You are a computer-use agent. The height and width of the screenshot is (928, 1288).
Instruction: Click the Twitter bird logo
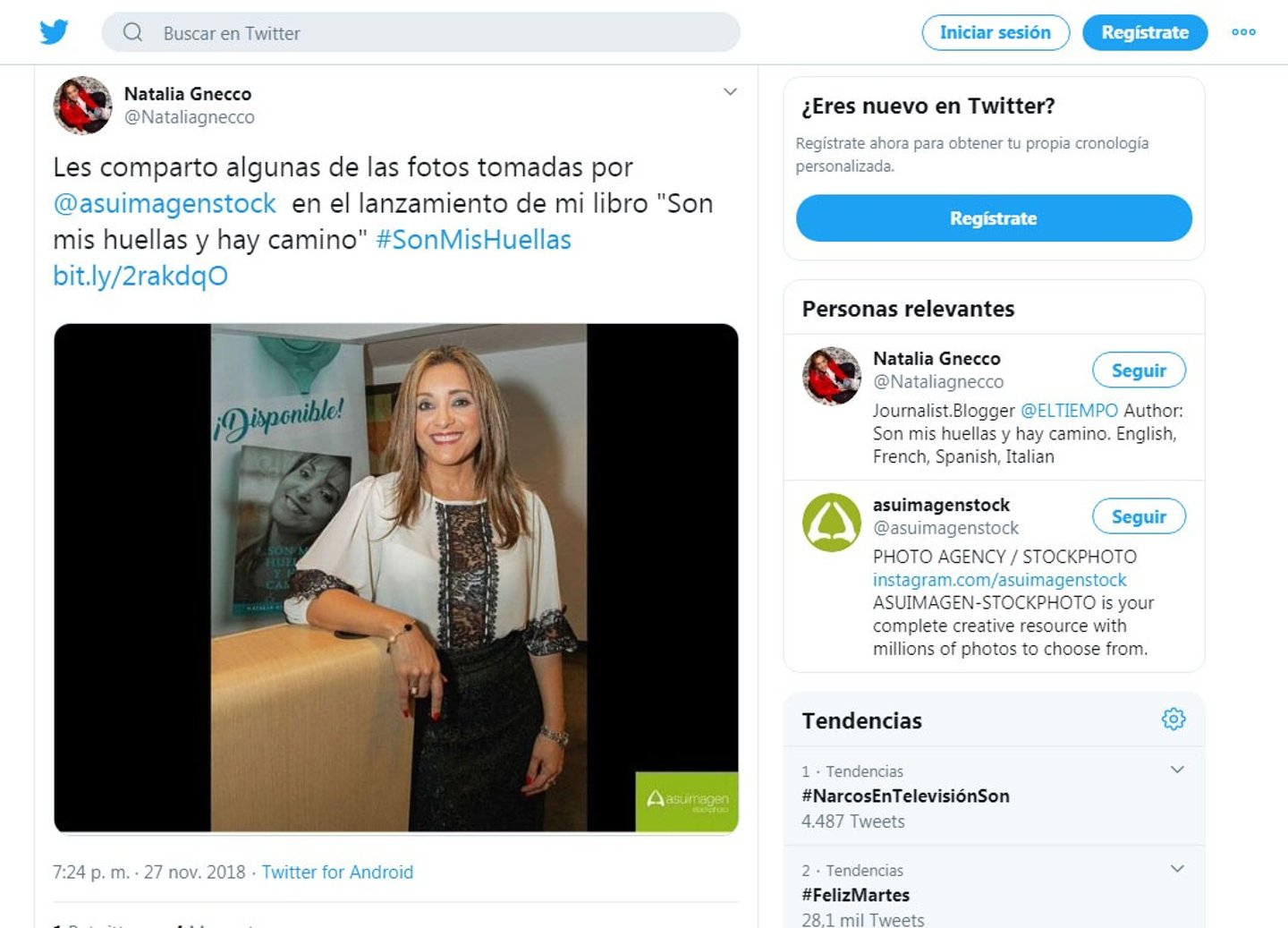(54, 32)
